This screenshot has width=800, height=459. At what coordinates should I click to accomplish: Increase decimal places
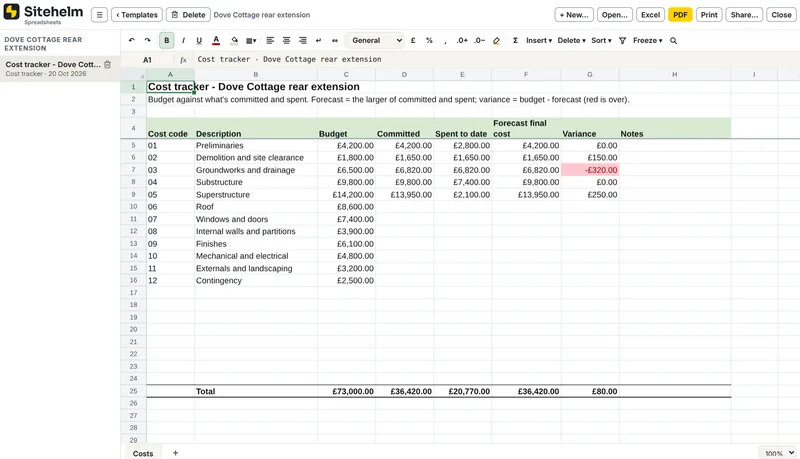coord(462,40)
